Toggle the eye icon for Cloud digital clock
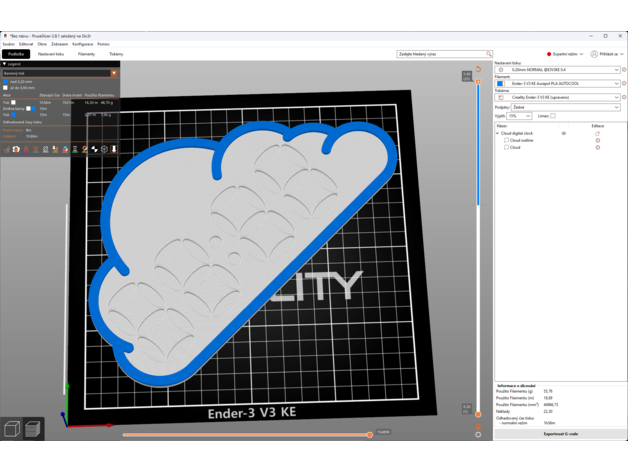 (564, 133)
